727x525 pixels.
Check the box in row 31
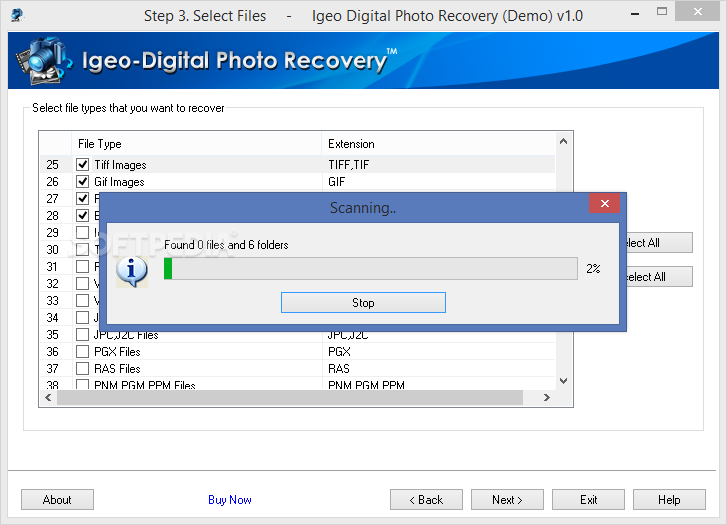pyautogui.click(x=83, y=267)
